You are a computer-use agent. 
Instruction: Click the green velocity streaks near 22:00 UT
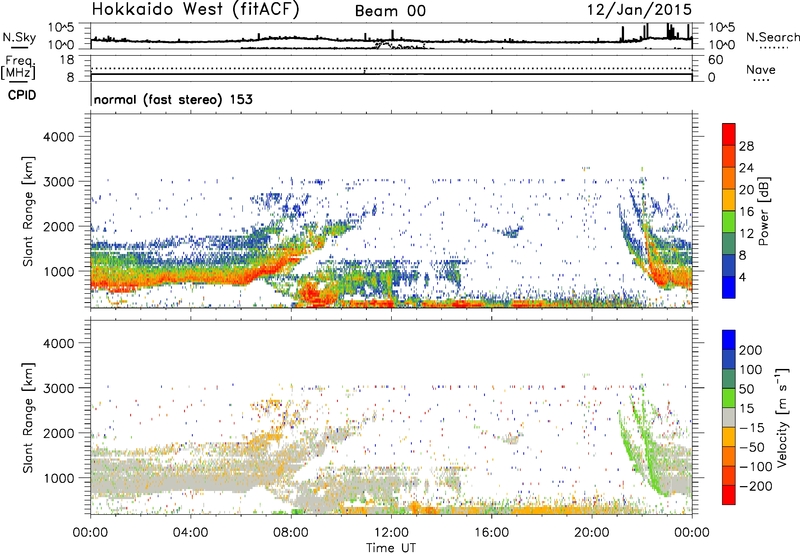pyautogui.click(x=644, y=441)
